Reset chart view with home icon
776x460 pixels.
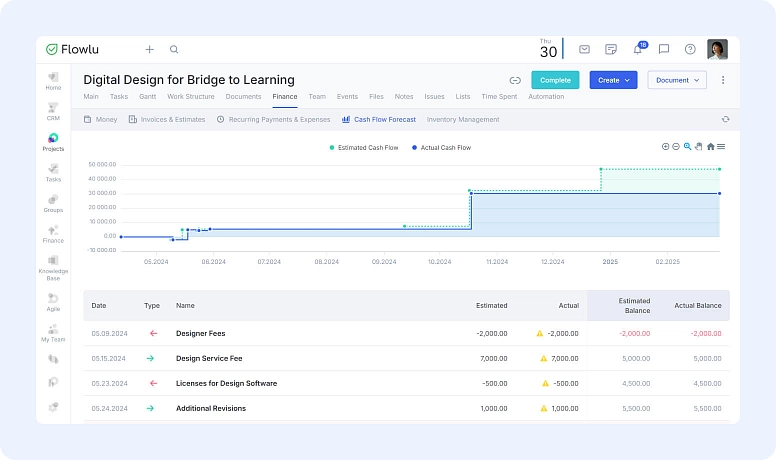coord(710,147)
